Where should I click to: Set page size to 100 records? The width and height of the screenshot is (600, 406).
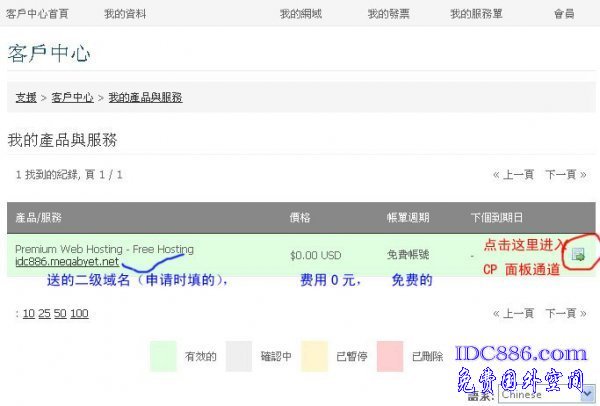click(79, 314)
